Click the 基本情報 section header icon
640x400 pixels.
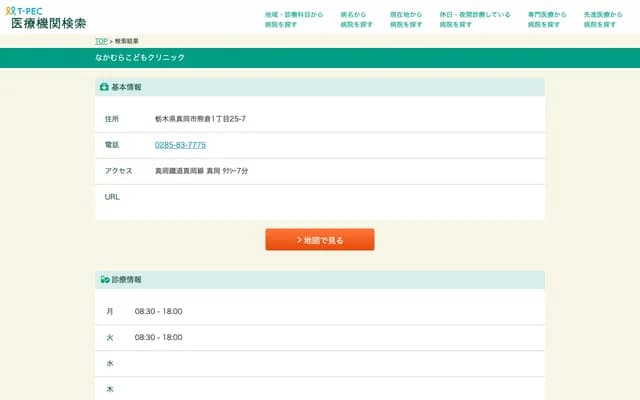pyautogui.click(x=104, y=88)
